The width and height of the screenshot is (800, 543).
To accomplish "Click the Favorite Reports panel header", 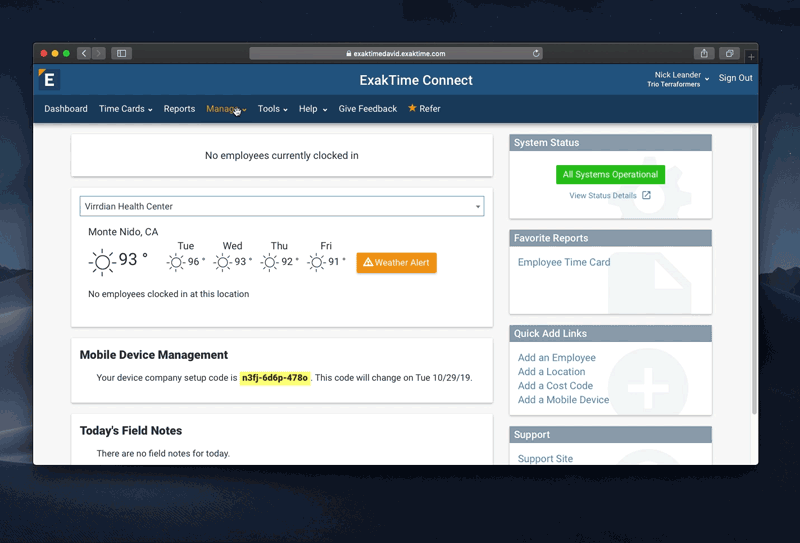I will tap(610, 238).
